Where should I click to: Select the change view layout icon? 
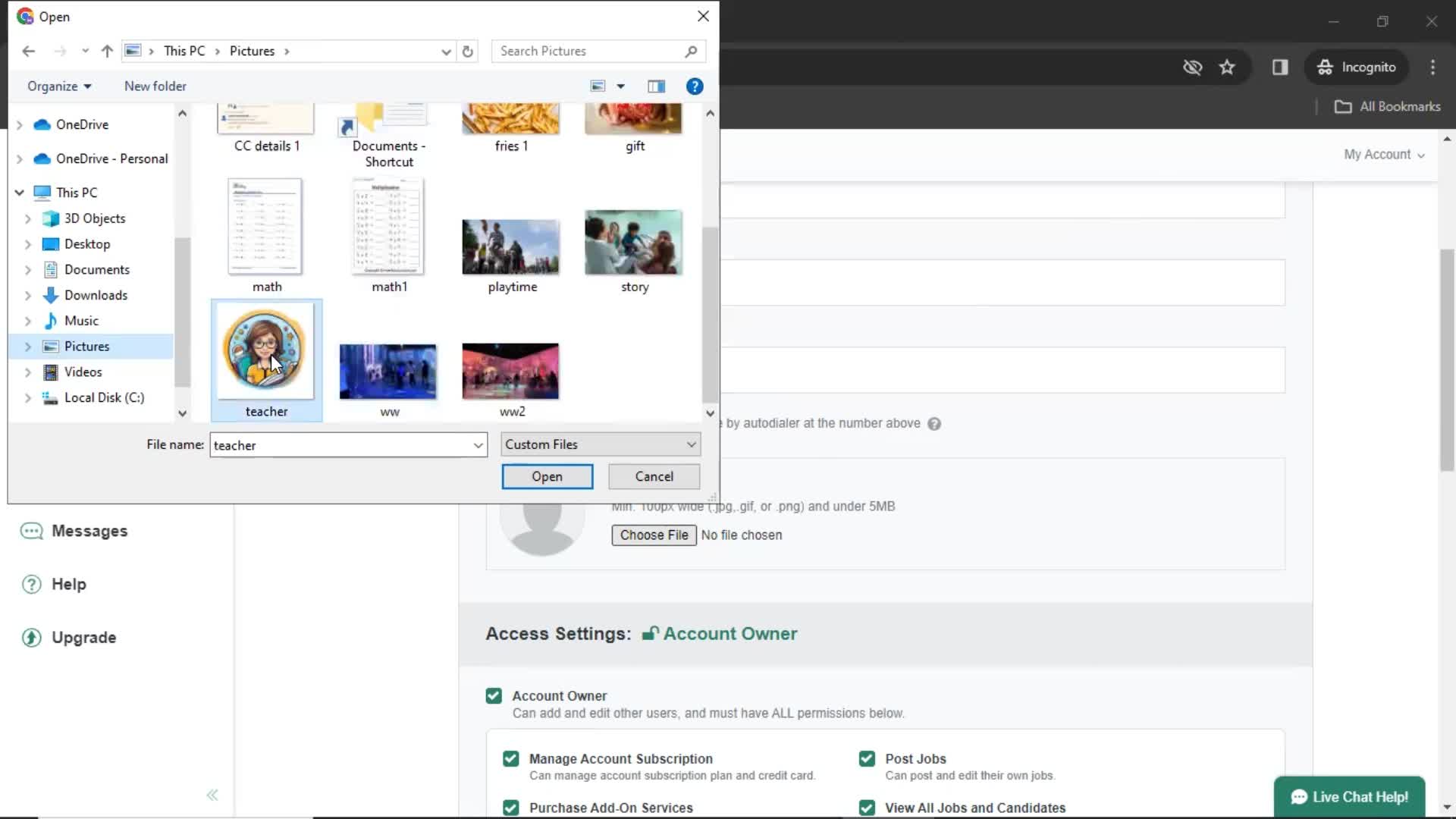click(607, 86)
